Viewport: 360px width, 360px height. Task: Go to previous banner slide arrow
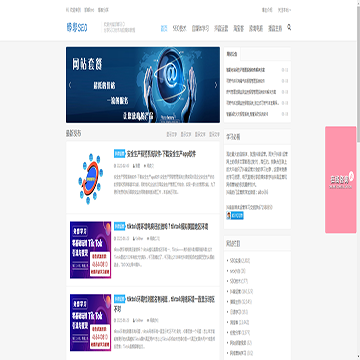click(x=70, y=85)
